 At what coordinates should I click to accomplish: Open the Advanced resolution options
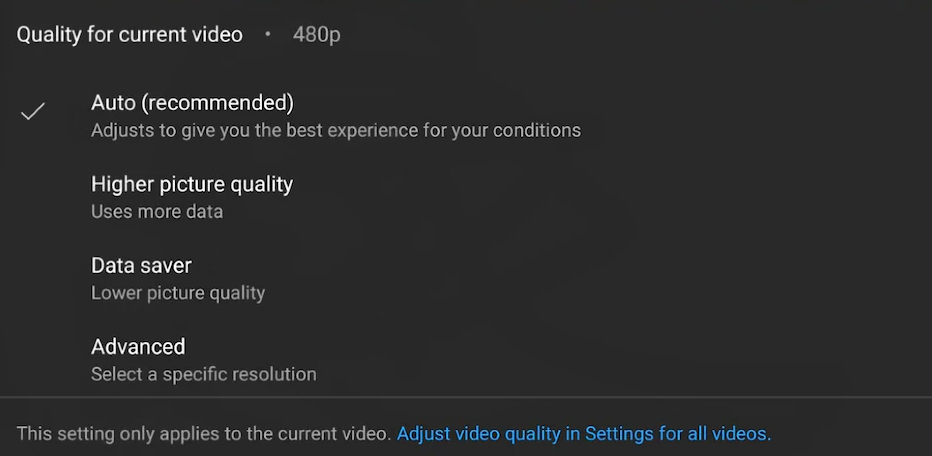click(x=138, y=347)
